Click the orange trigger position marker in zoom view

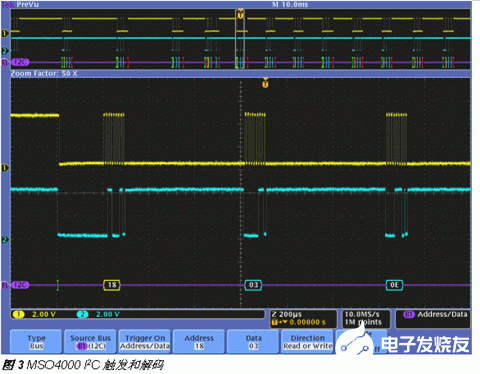[x=265, y=83]
